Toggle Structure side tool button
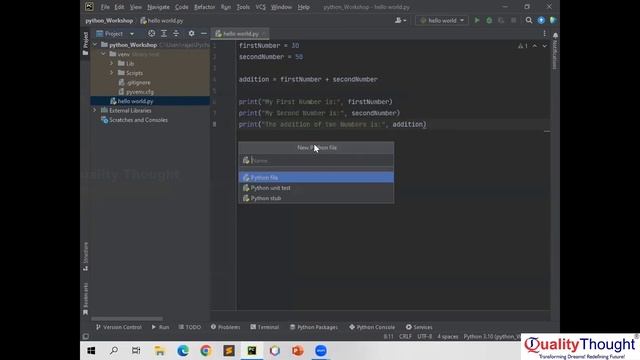Viewport: 640px width, 360px height. (85, 256)
